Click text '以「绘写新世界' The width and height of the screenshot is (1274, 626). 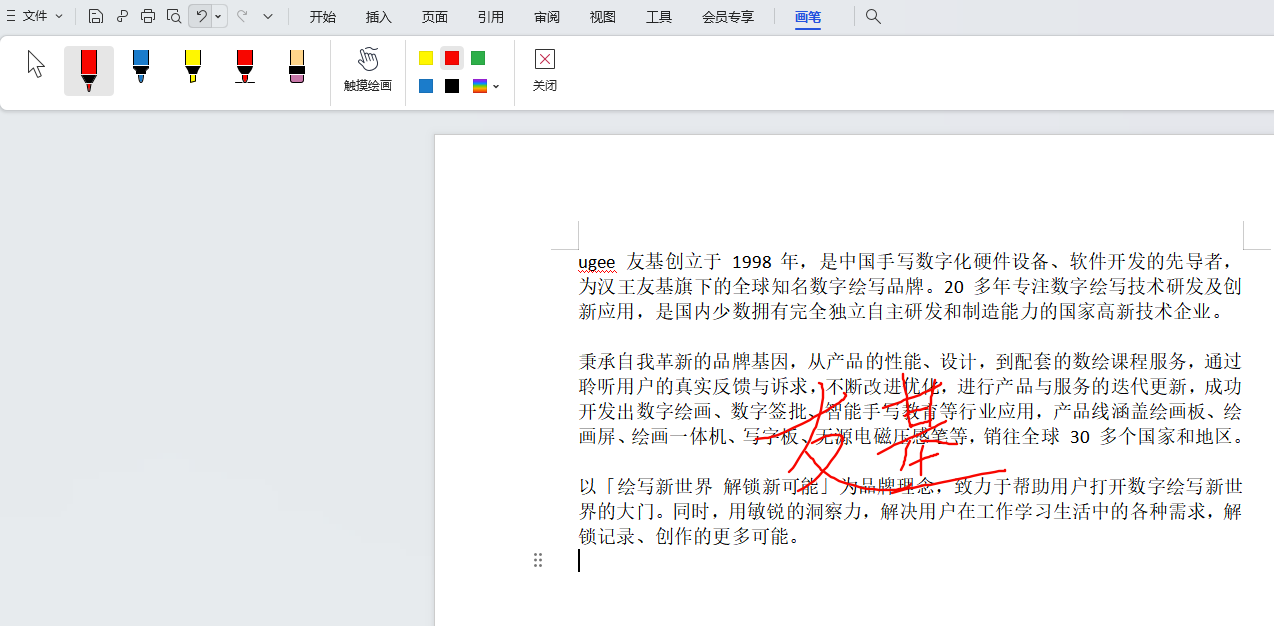coord(645,487)
